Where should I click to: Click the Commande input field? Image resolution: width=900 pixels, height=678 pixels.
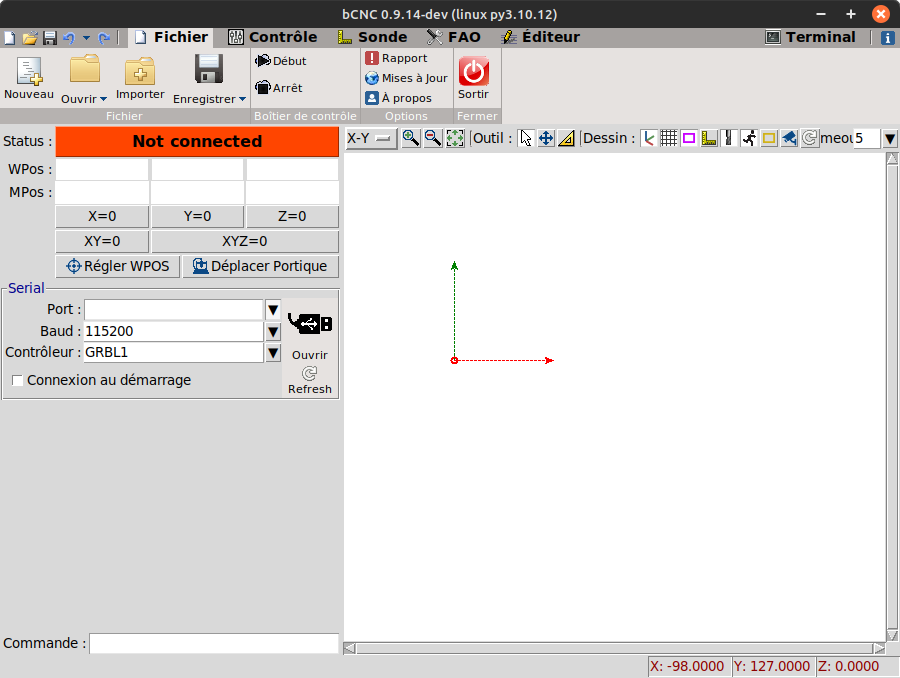pyautogui.click(x=214, y=644)
